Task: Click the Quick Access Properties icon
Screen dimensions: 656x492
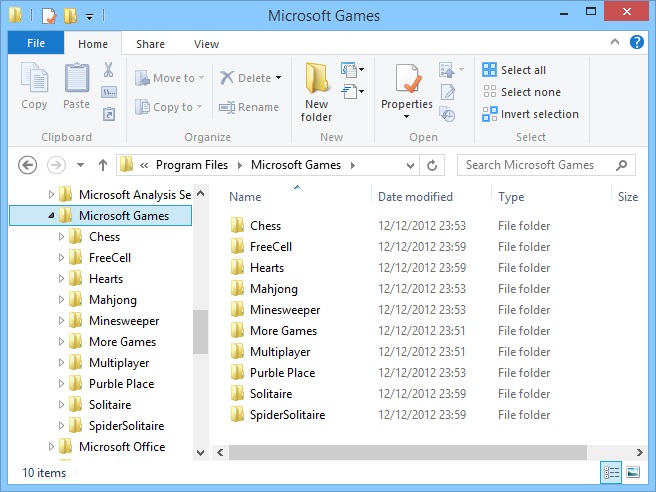Action: pos(49,16)
